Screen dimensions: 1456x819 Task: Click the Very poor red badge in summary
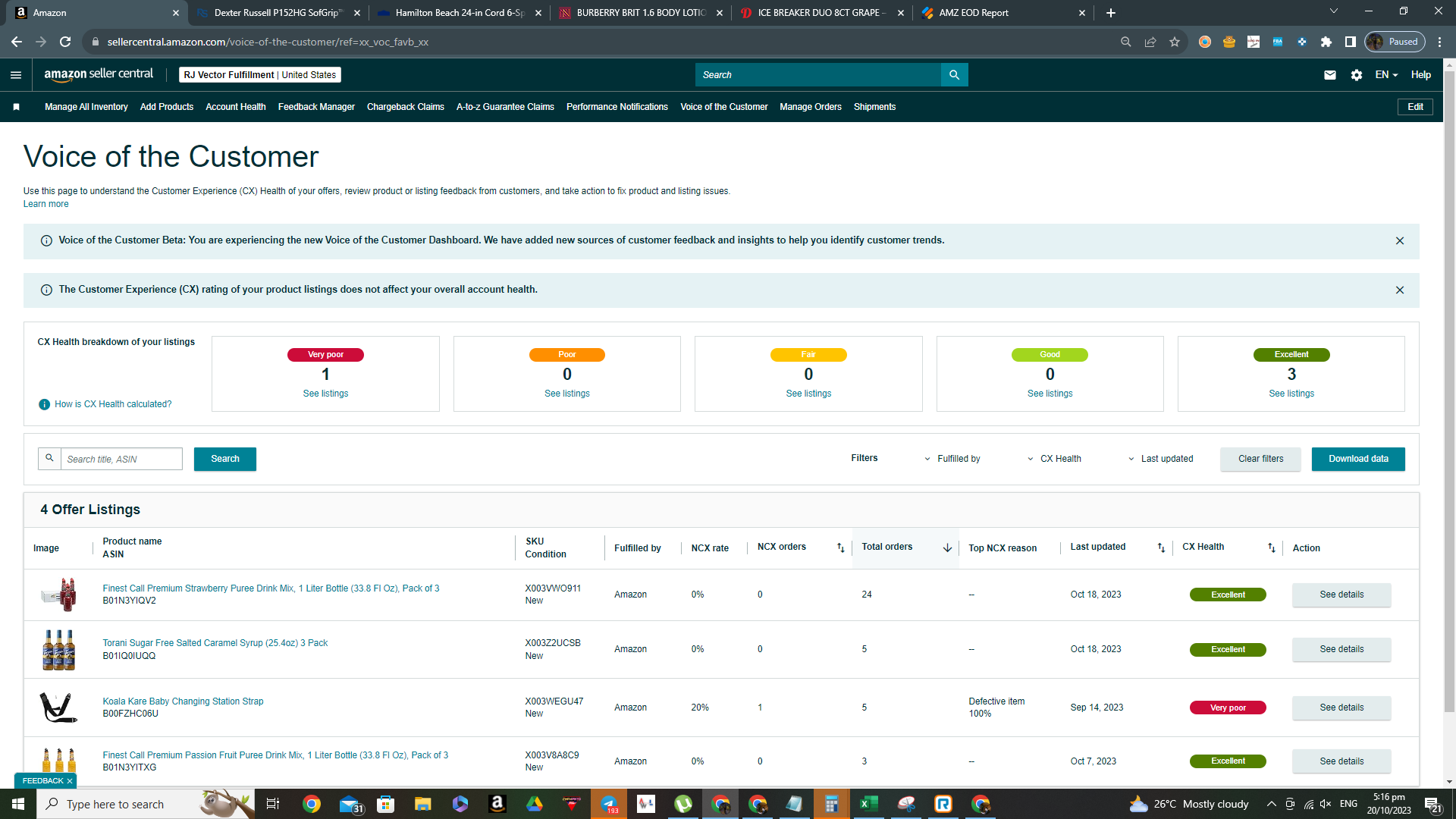tap(325, 355)
